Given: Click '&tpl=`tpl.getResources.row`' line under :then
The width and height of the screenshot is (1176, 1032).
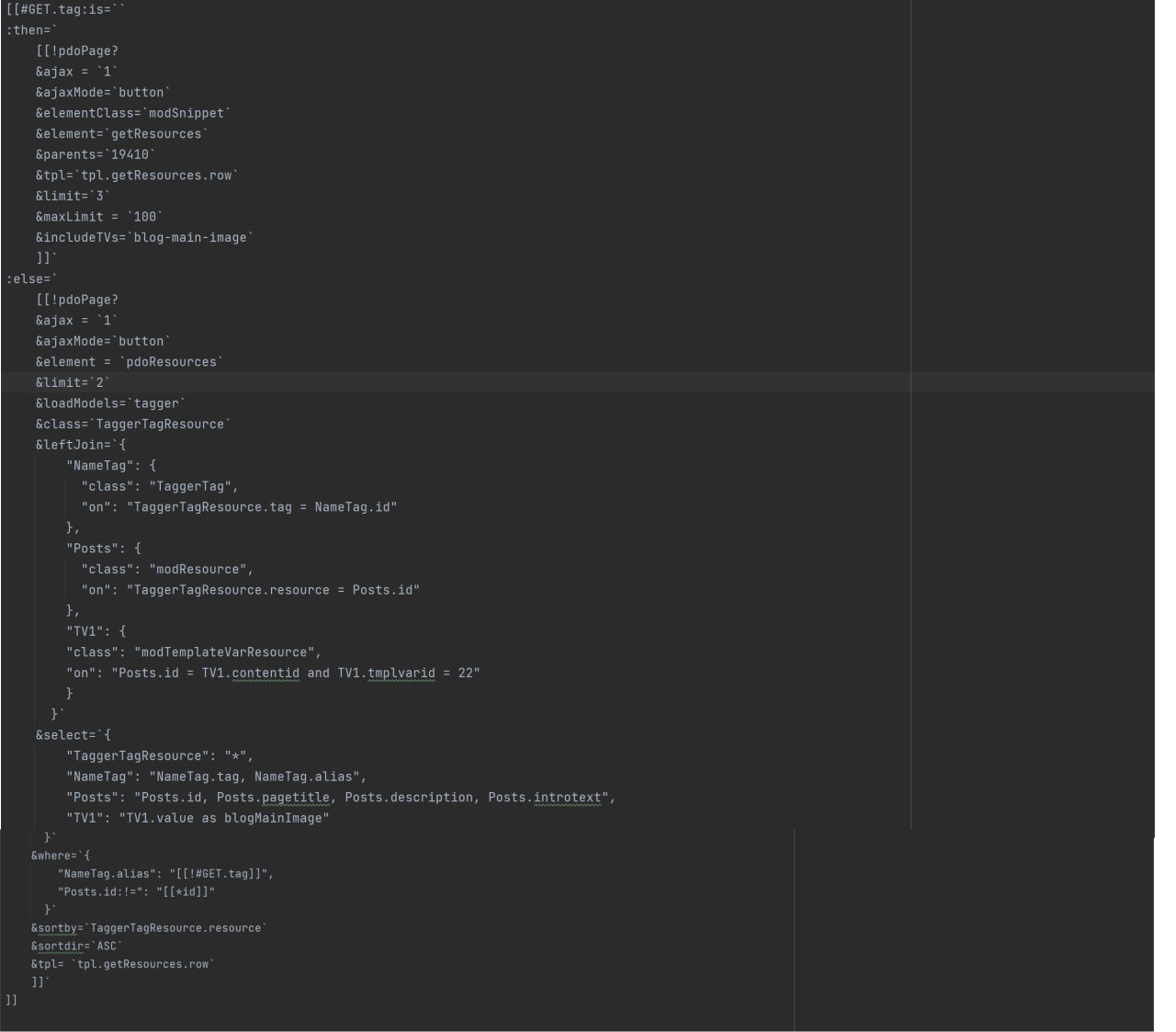Looking at the screenshot, I should tap(137, 176).
